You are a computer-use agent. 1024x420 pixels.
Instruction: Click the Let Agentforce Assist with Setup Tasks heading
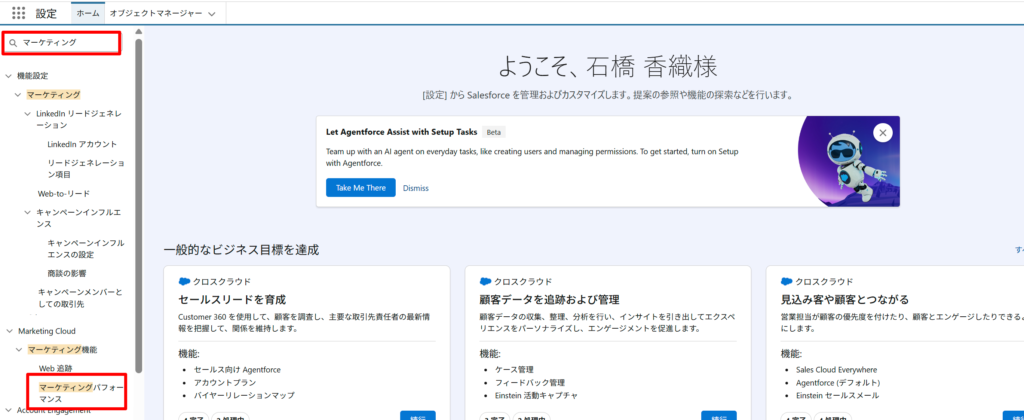402,132
